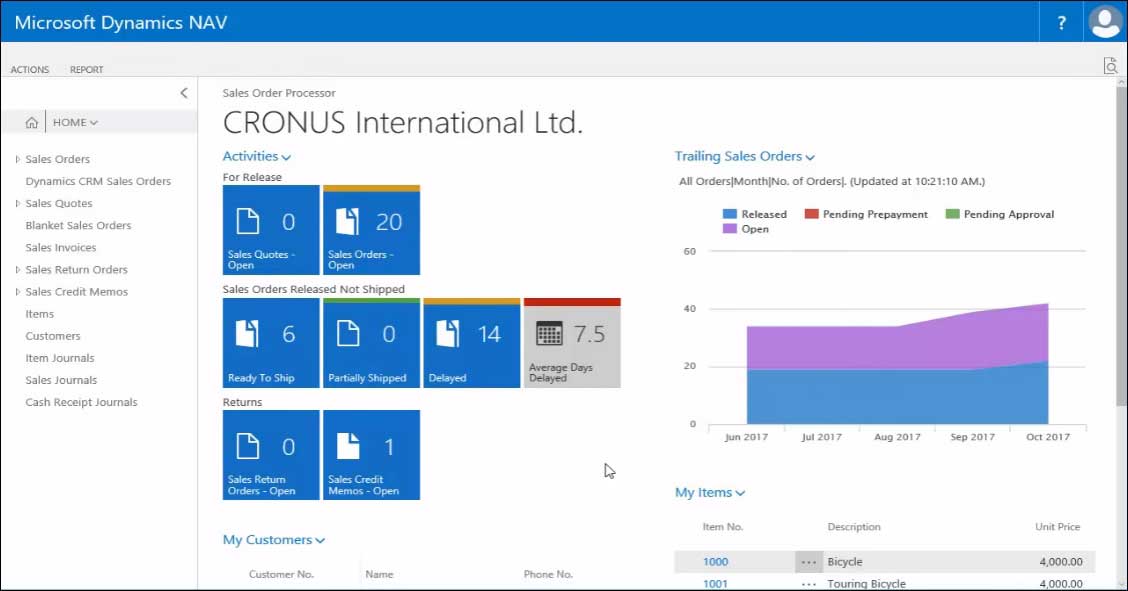Viewport: 1128px width, 591px height.
Task: Open the Sales Orders - Open tile
Action: [x=371, y=230]
